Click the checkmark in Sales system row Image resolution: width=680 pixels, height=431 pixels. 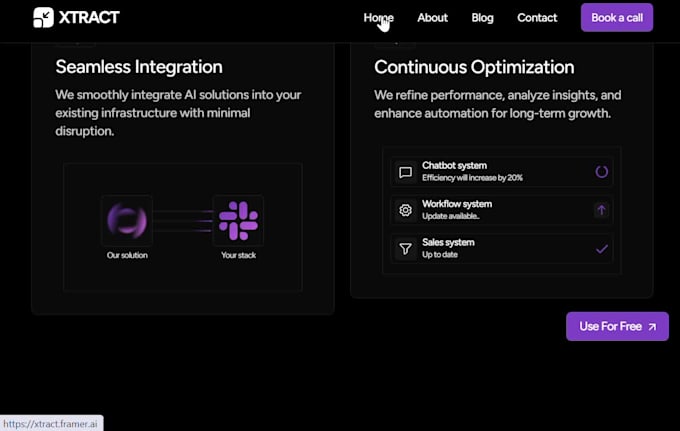tap(602, 249)
